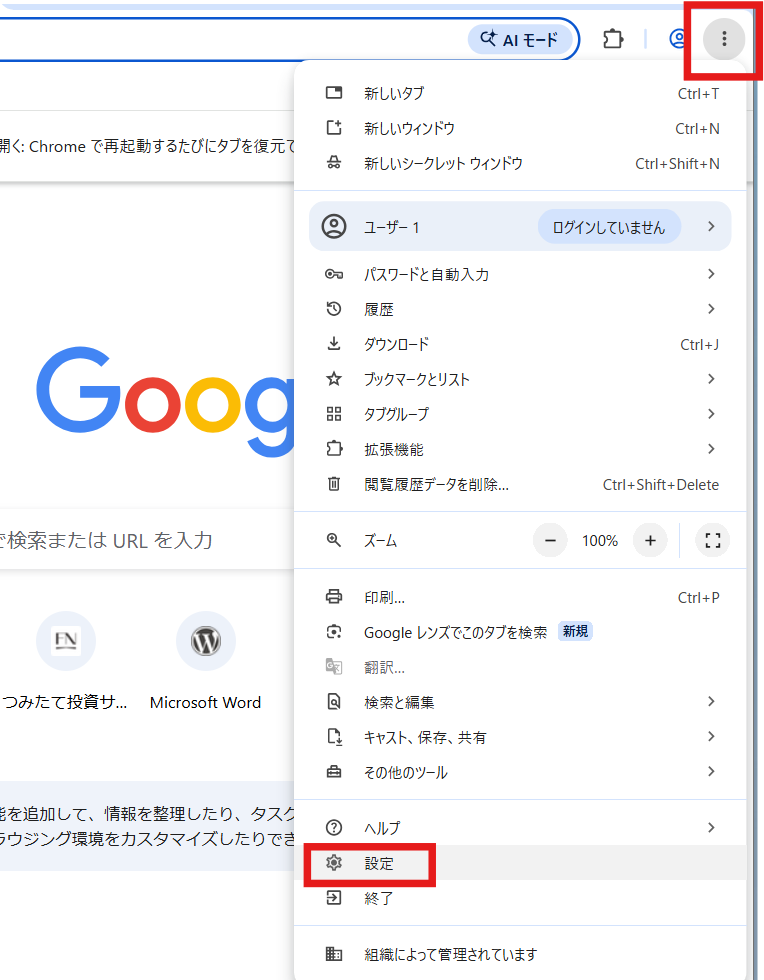Image resolution: width=764 pixels, height=980 pixels.
Task: Click the trash icon for clearing browsing data
Action: pos(334,484)
